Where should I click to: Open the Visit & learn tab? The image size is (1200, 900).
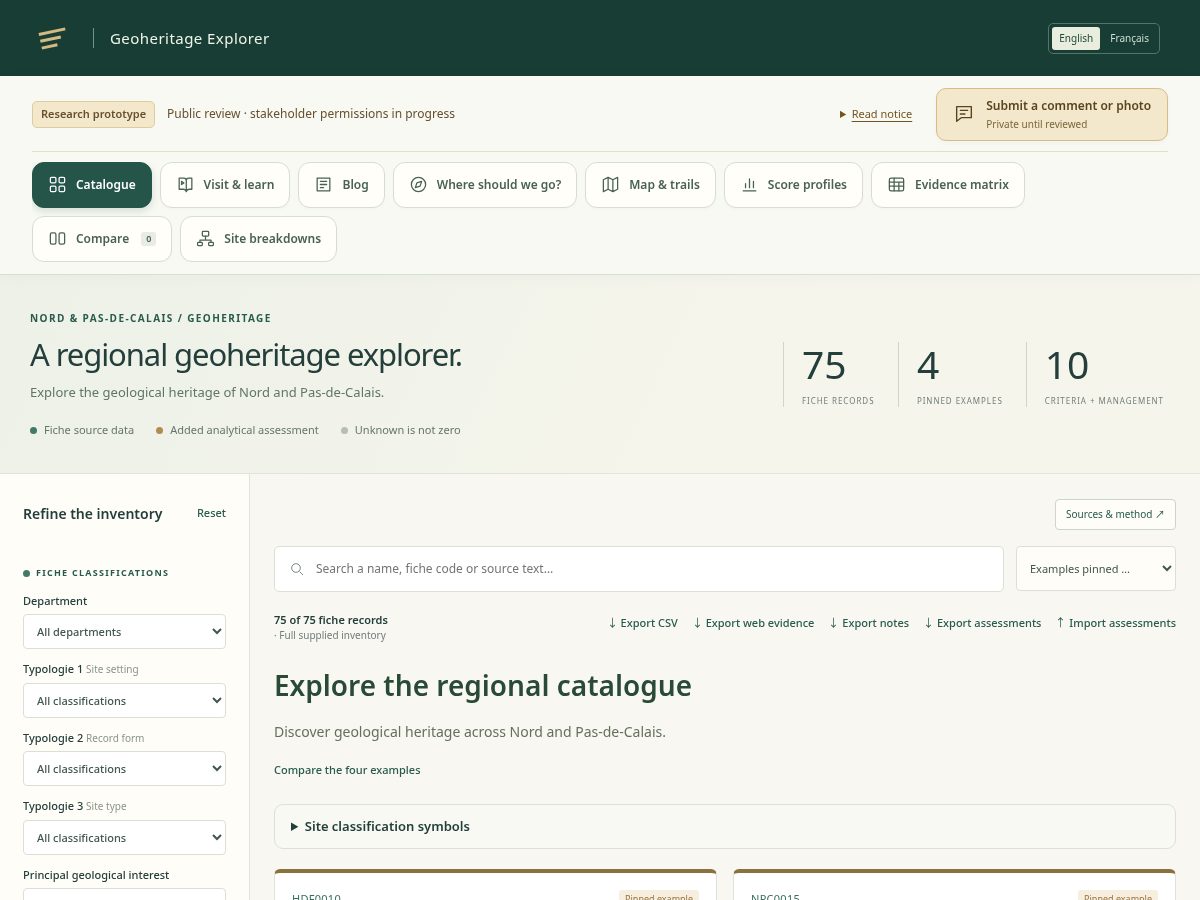[225, 185]
